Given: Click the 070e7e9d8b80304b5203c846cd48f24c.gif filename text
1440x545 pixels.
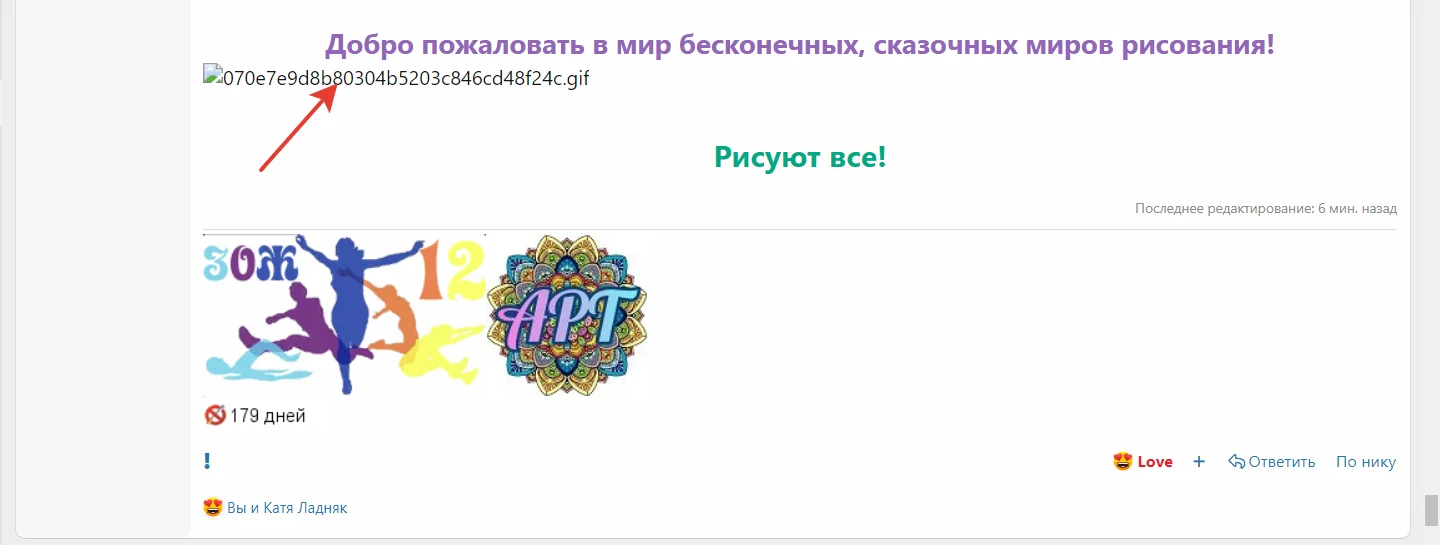Looking at the screenshot, I should tap(405, 77).
